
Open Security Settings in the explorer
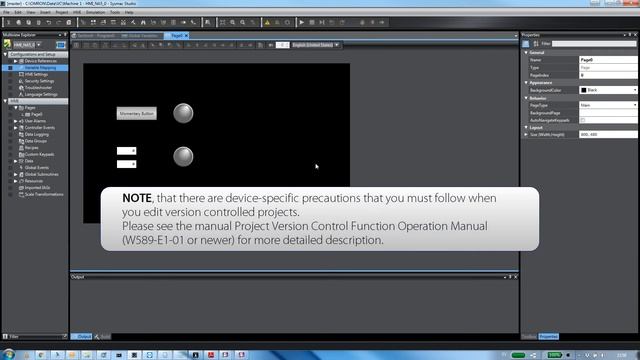[39, 81]
